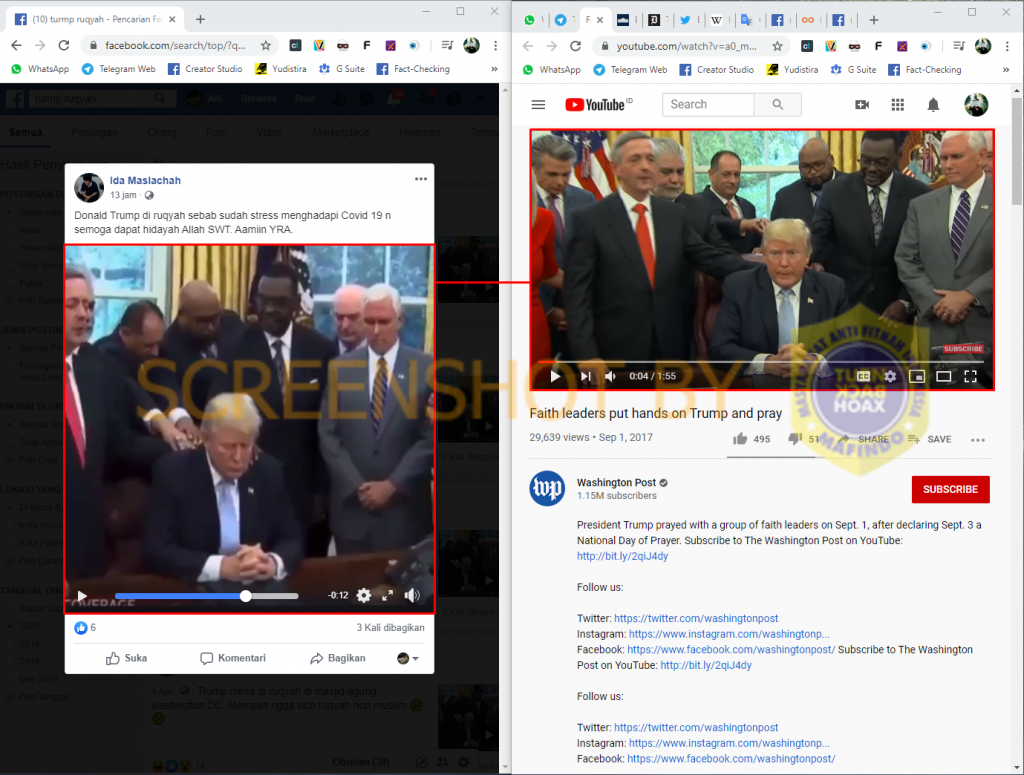Expand the hidden bookmarks chevron in left browser
Viewport: 1024px width, 775px height.
click(494, 69)
